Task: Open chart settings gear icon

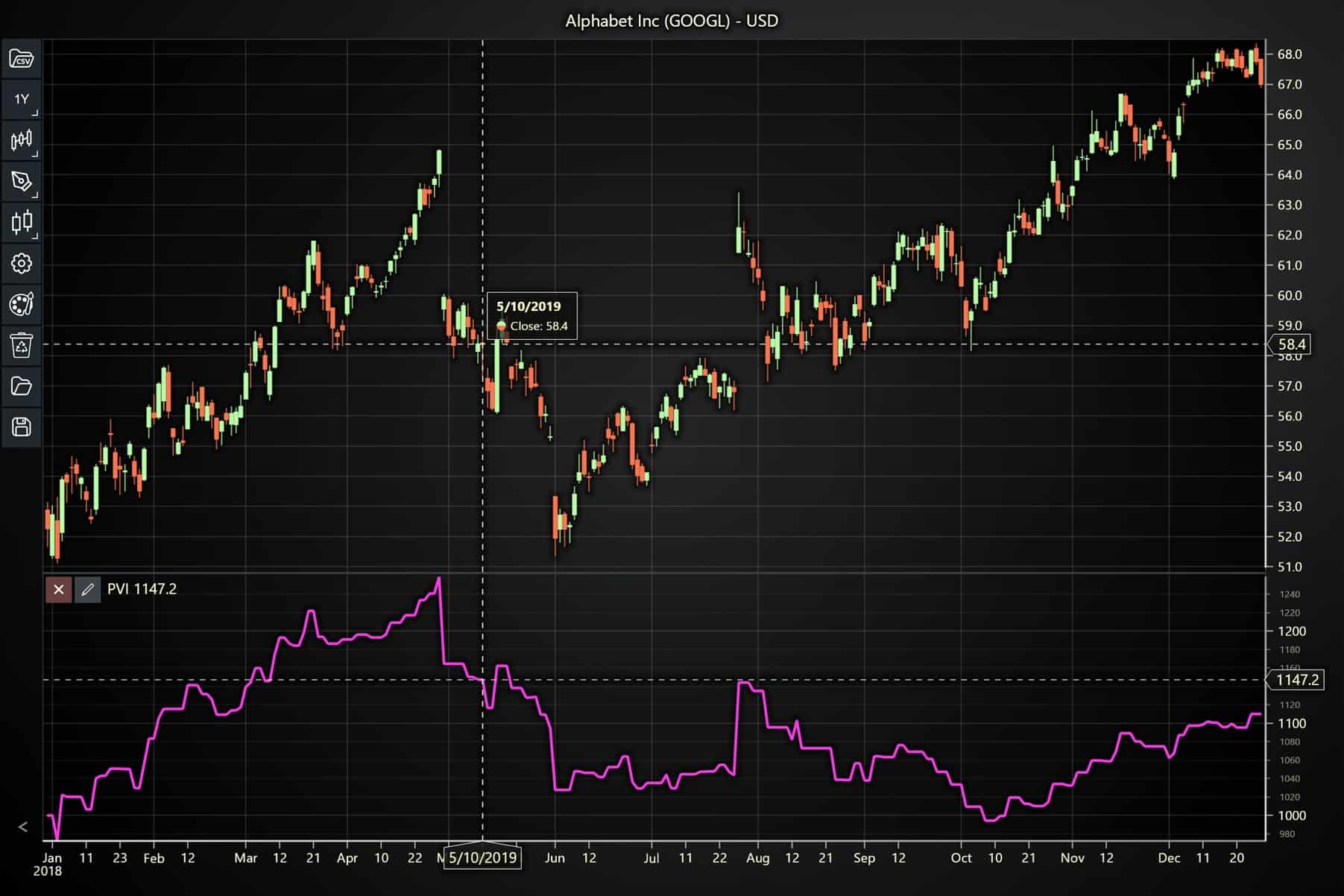Action: (21, 263)
